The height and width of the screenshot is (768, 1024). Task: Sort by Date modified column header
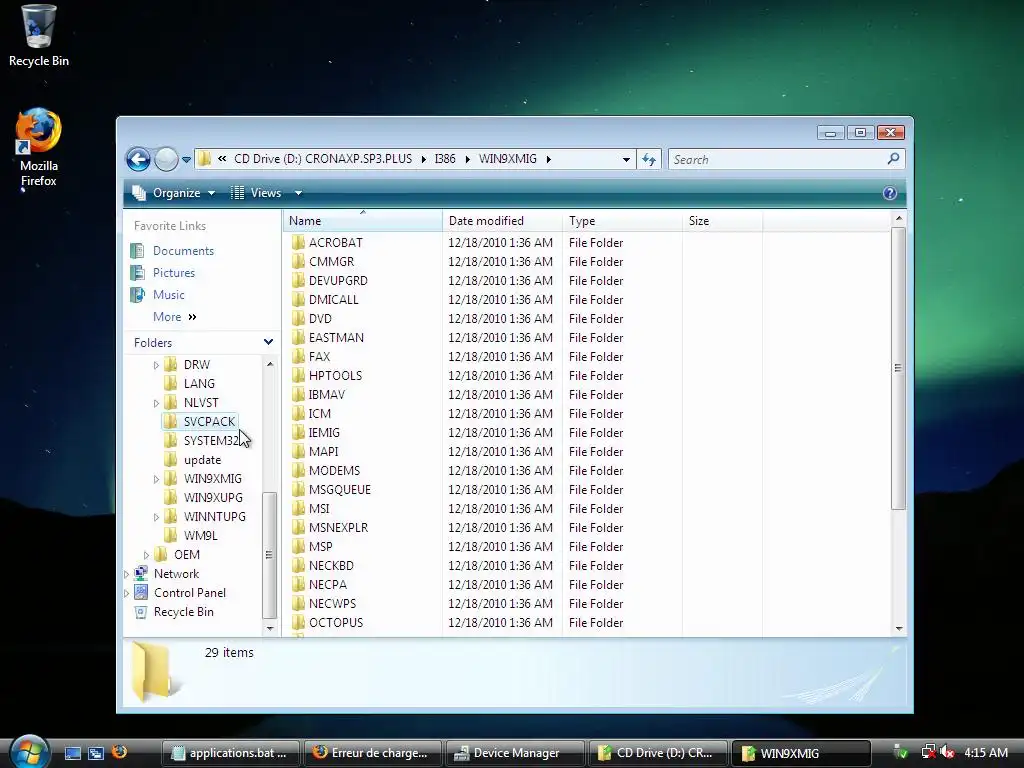click(x=502, y=221)
